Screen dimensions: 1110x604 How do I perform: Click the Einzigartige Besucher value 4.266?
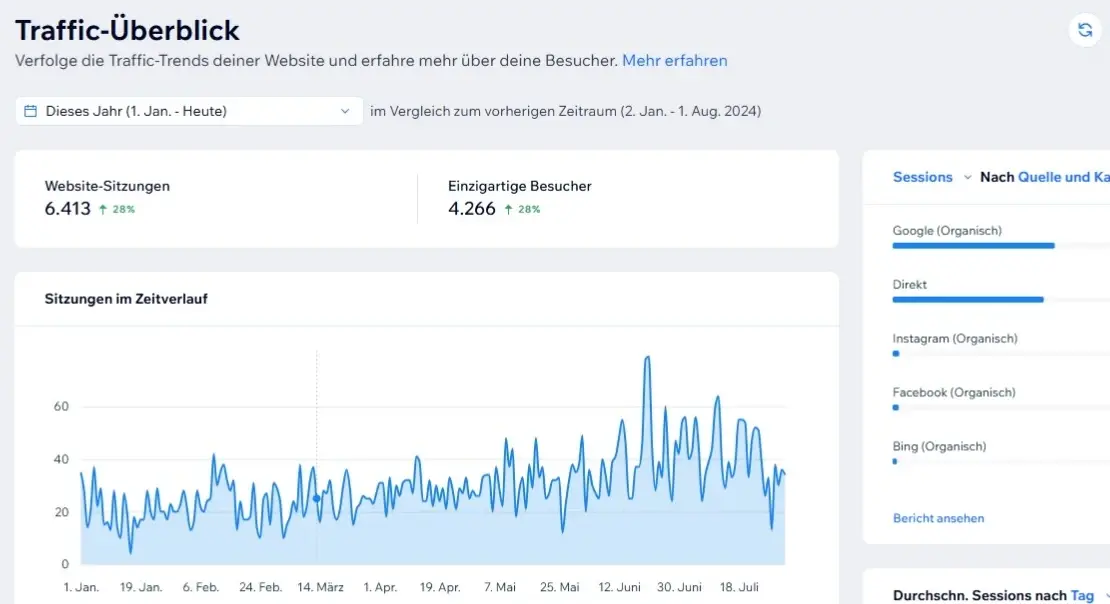click(x=471, y=209)
